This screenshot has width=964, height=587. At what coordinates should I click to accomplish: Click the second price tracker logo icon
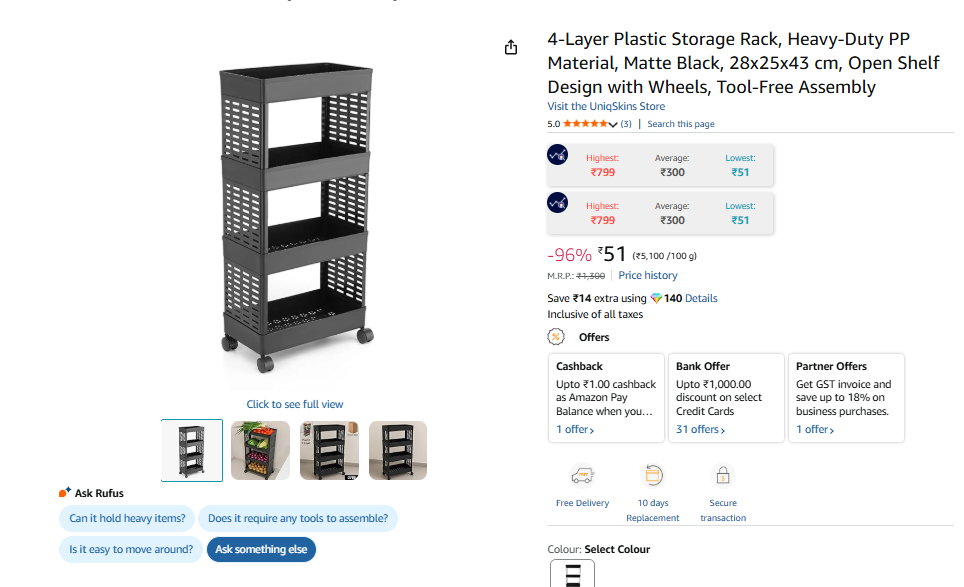pos(558,203)
